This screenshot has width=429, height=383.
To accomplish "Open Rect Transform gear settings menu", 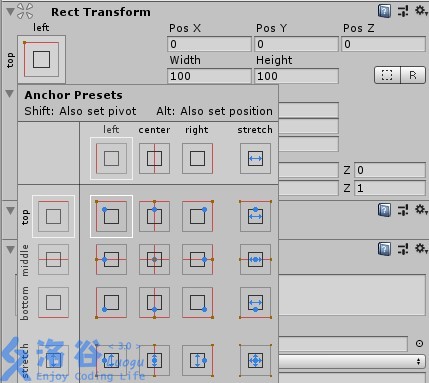I will 421,11.
